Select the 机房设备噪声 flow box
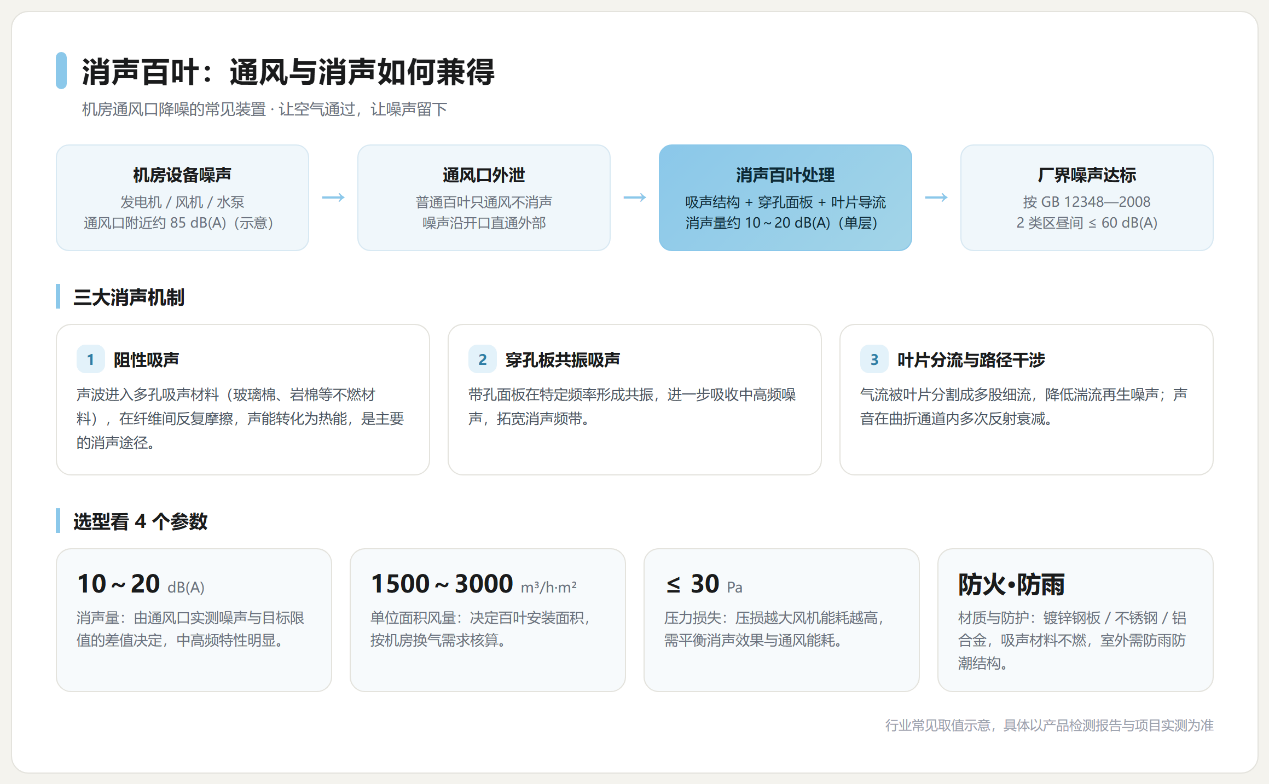Viewport: 1269px width, 784px height. pyautogui.click(x=182, y=198)
